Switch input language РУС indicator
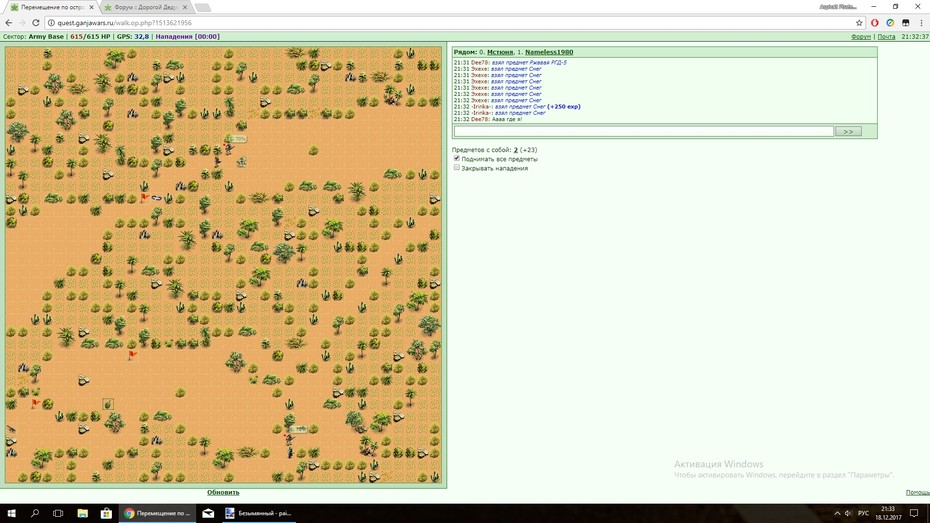This screenshot has width=930, height=523. click(864, 513)
